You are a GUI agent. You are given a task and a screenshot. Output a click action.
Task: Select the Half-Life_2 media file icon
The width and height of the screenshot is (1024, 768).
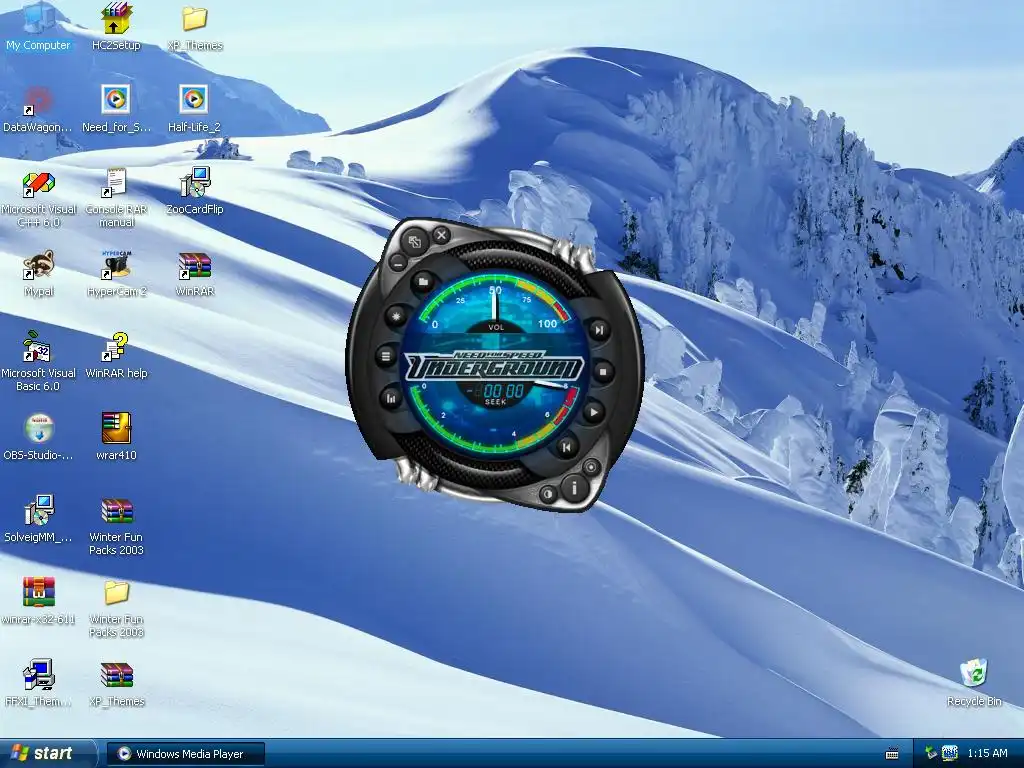[x=195, y=110]
